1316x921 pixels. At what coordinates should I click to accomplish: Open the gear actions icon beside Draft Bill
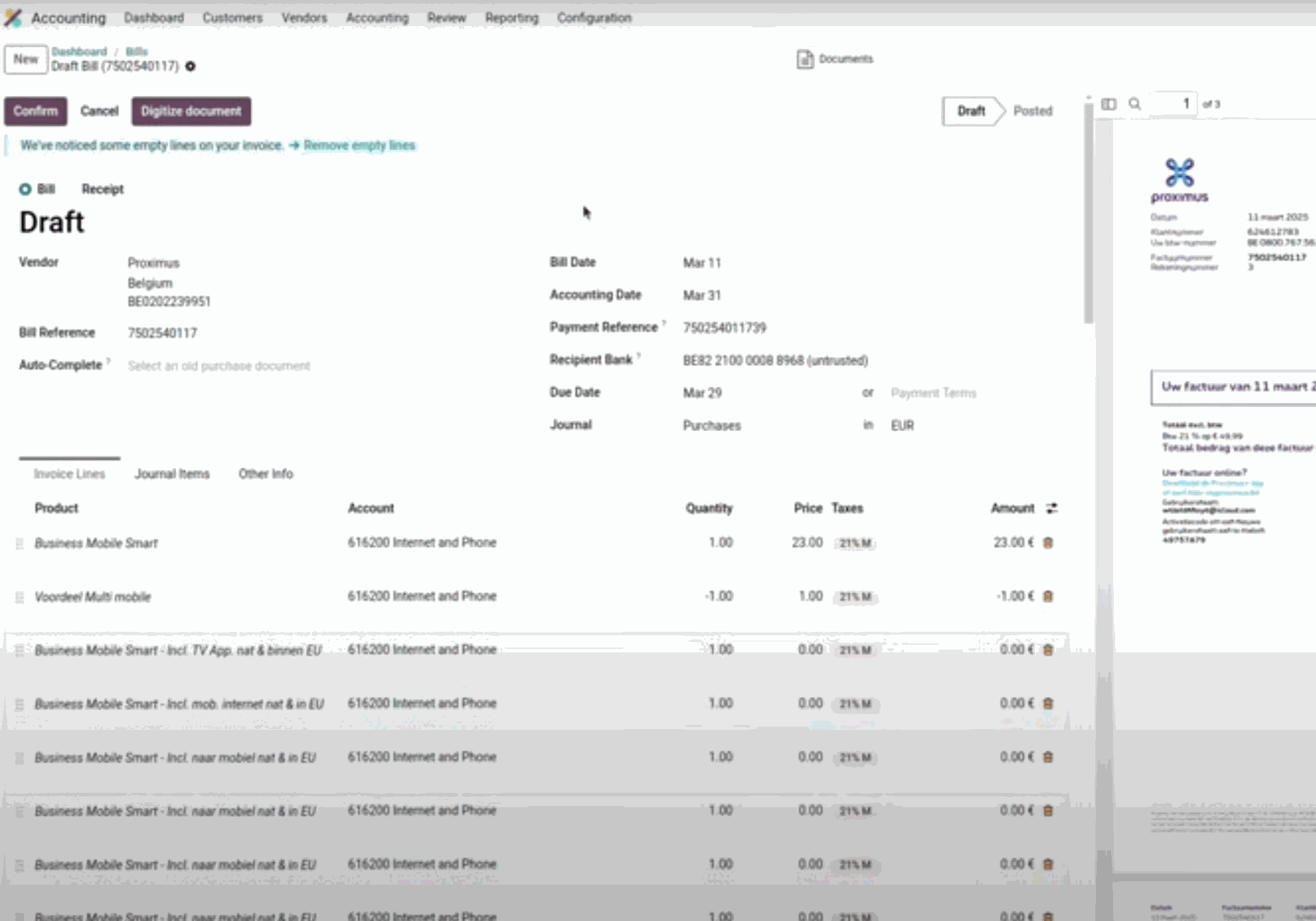click(191, 66)
